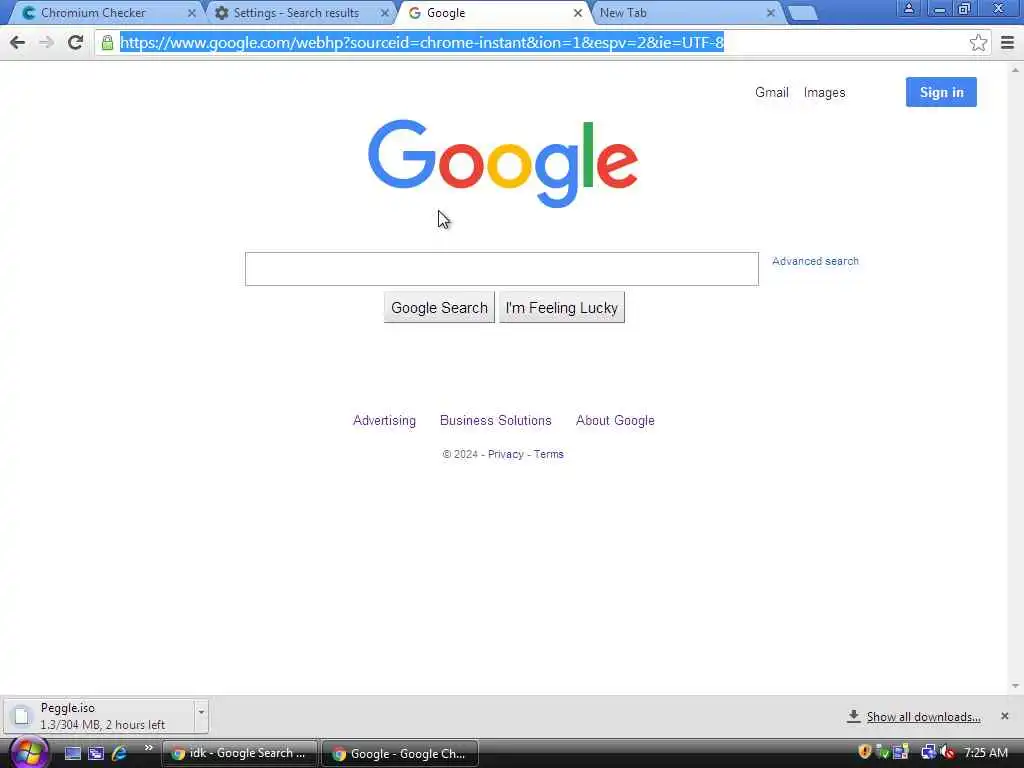
Task: Open Images link
Action: tap(824, 93)
